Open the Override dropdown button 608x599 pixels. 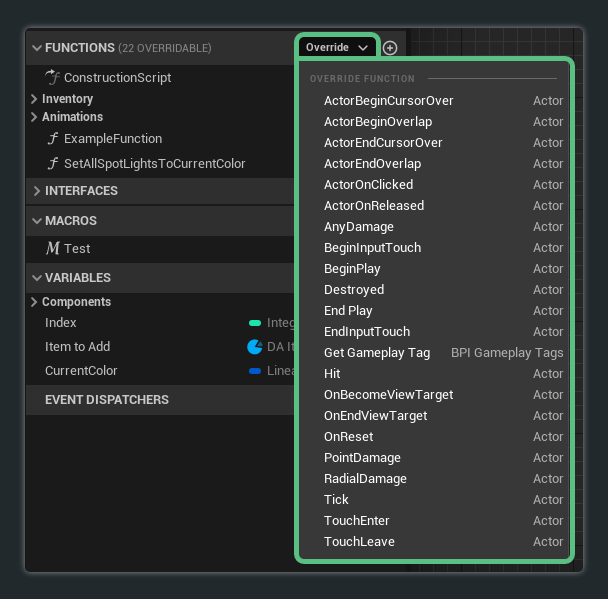(x=337, y=48)
